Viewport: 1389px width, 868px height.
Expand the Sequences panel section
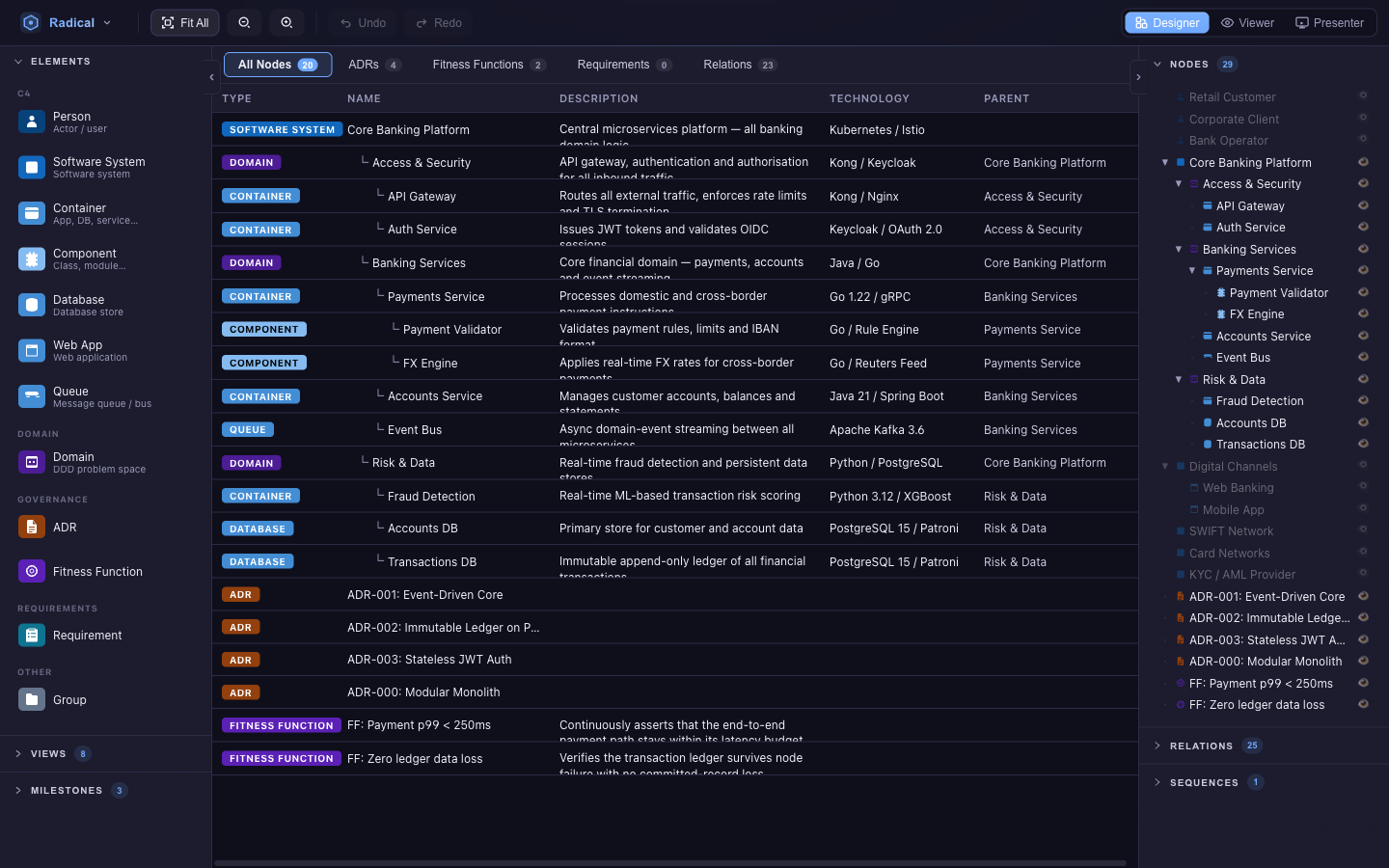[x=1157, y=782]
